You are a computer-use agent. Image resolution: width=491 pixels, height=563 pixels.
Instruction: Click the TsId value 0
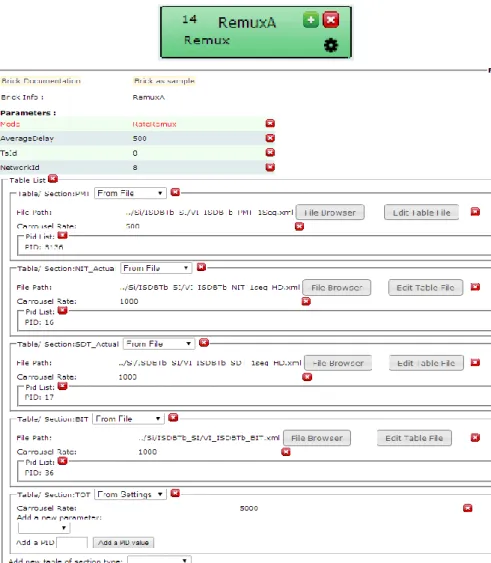tap(135, 153)
